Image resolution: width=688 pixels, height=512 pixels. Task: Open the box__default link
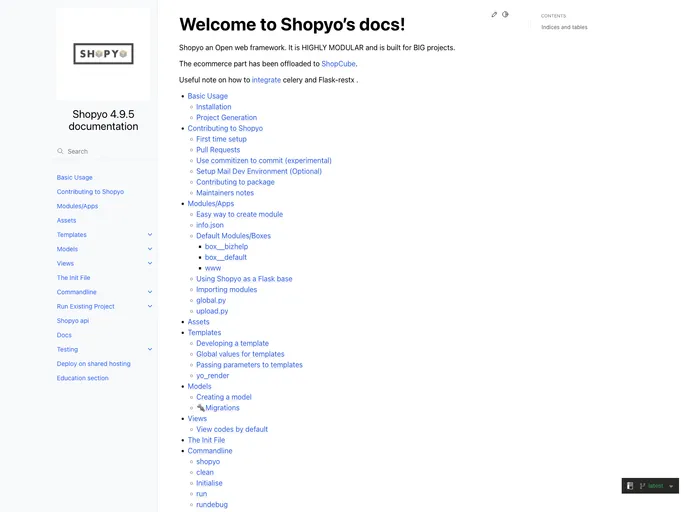pyautogui.click(x=226, y=257)
